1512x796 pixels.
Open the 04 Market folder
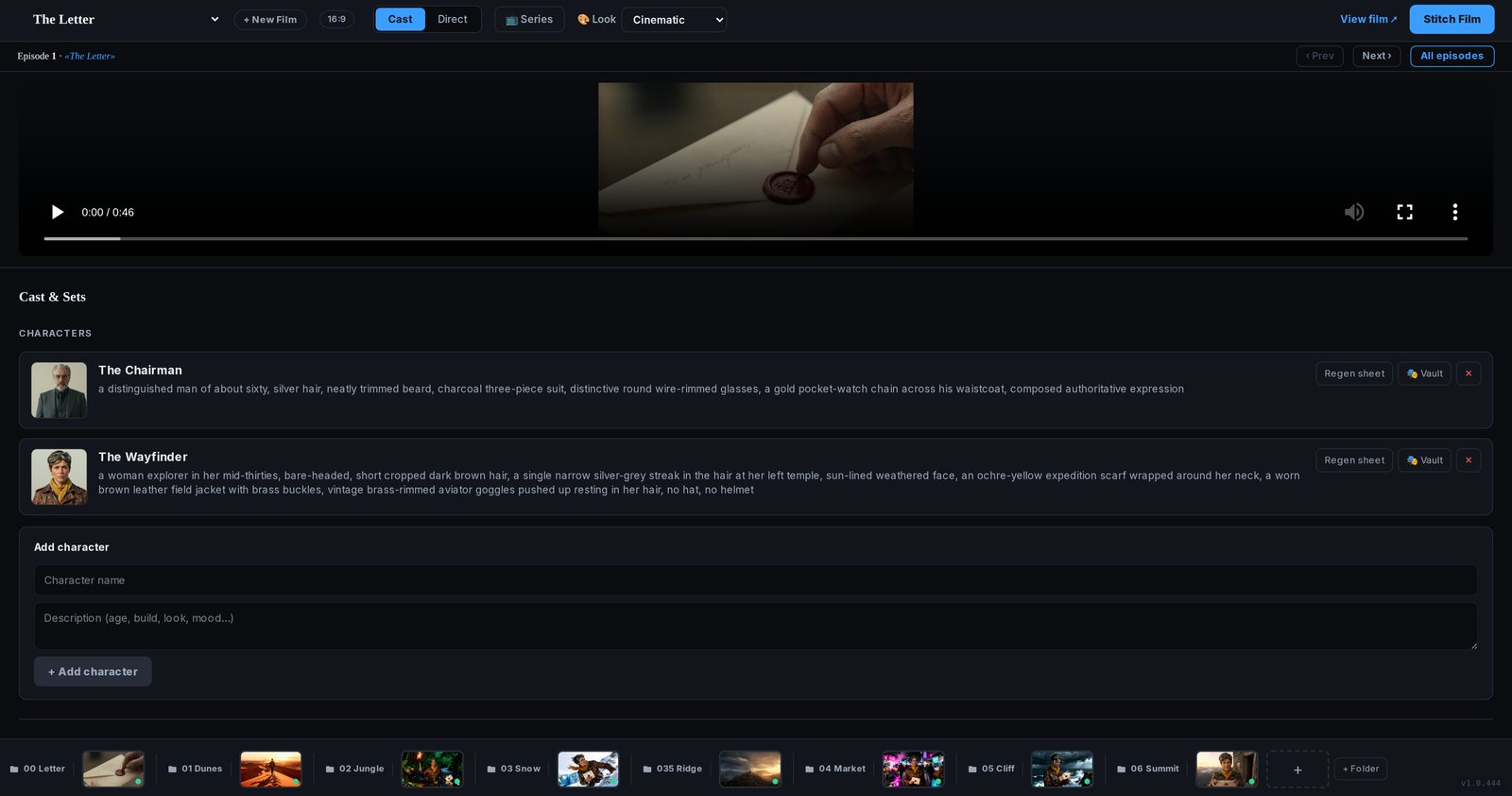pyautogui.click(x=835, y=769)
